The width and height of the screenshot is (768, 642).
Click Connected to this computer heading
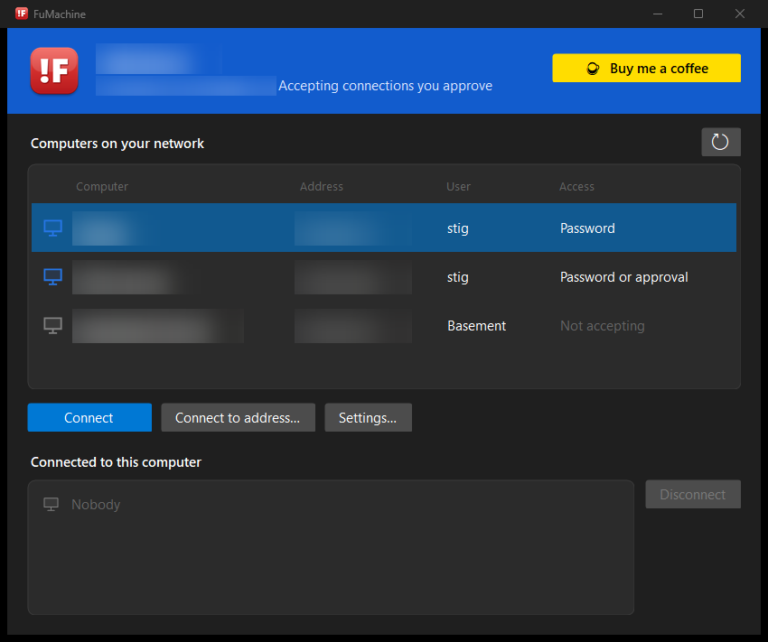pos(116,462)
